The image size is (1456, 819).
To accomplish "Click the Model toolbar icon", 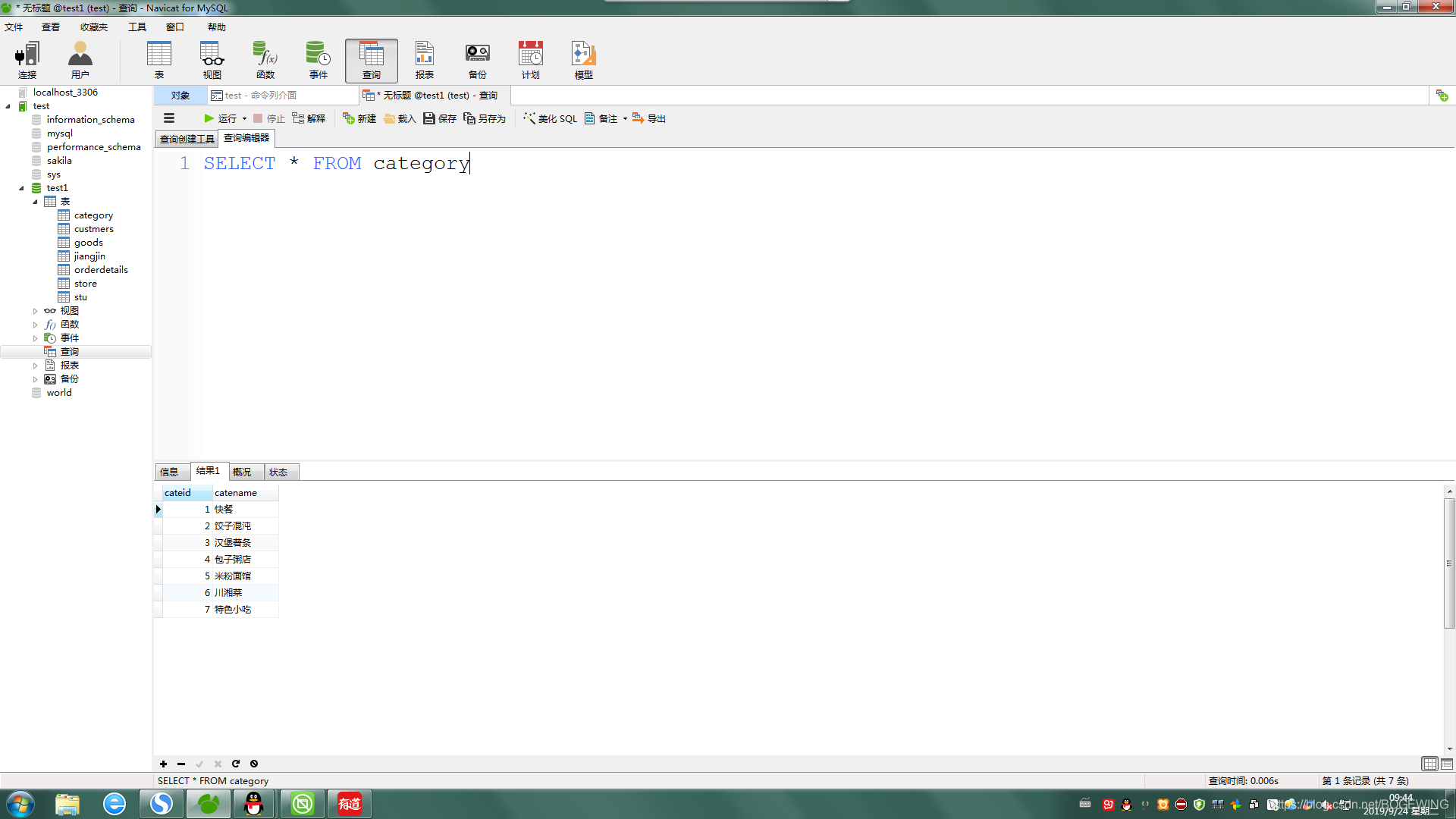I will coord(583,60).
